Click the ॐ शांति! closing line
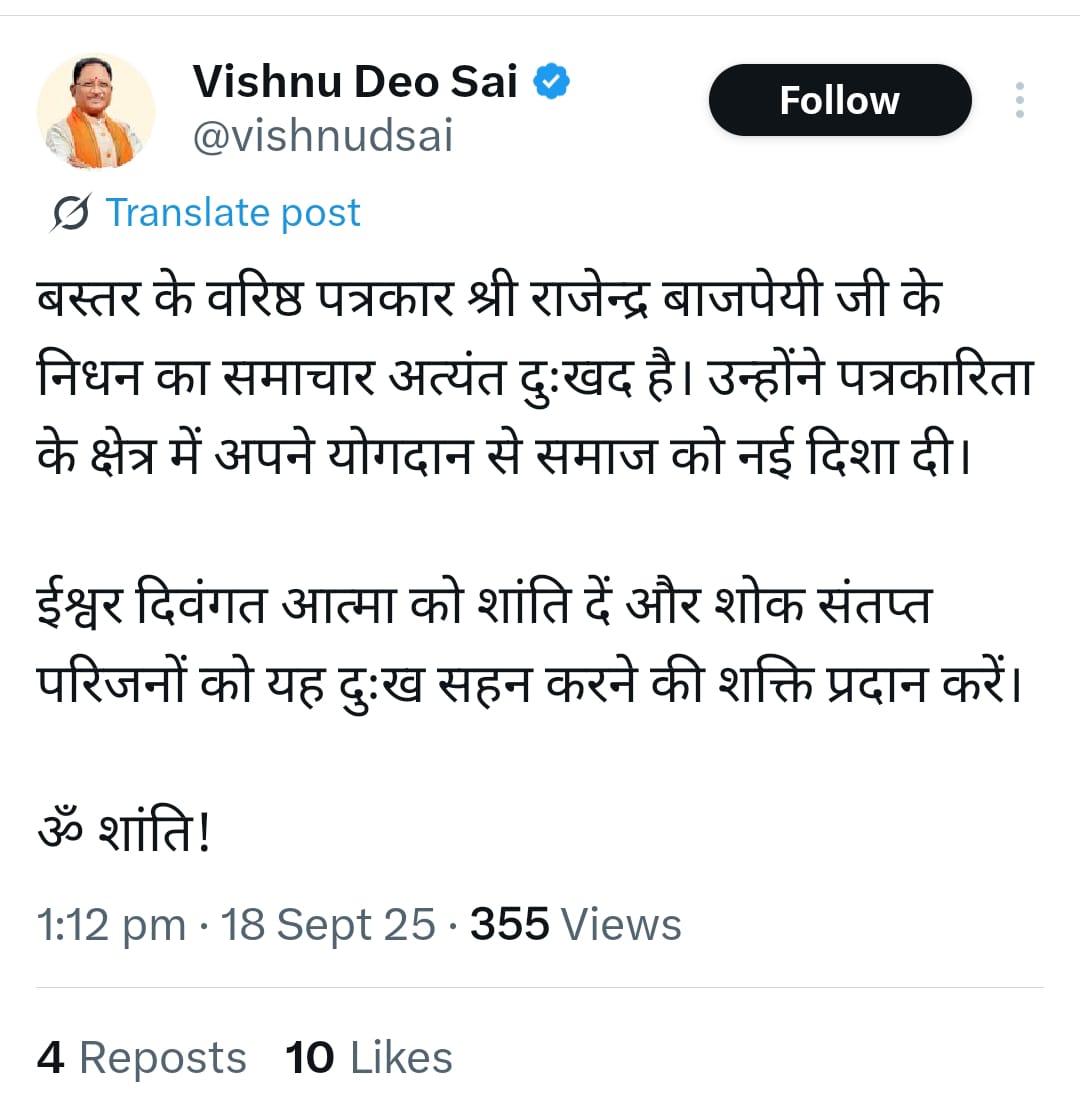Image resolution: width=1080 pixels, height=1109 pixels. pyautogui.click(x=125, y=833)
